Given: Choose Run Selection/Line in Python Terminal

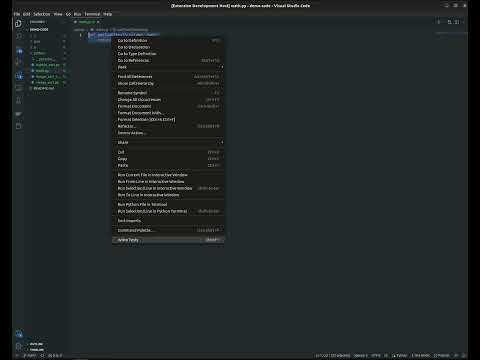Looking at the screenshot, I should pos(168,211).
